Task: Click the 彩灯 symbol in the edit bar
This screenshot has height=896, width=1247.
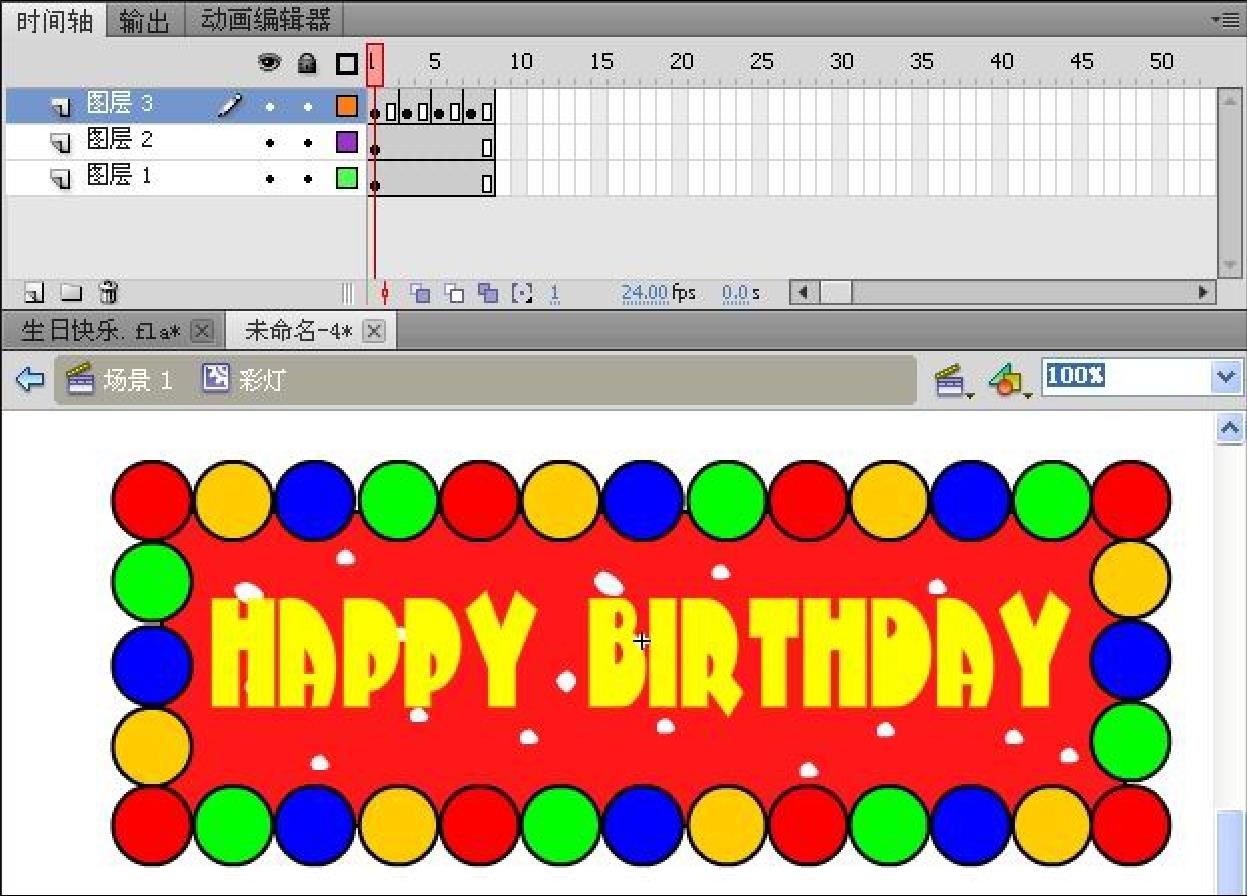Action: click(245, 380)
